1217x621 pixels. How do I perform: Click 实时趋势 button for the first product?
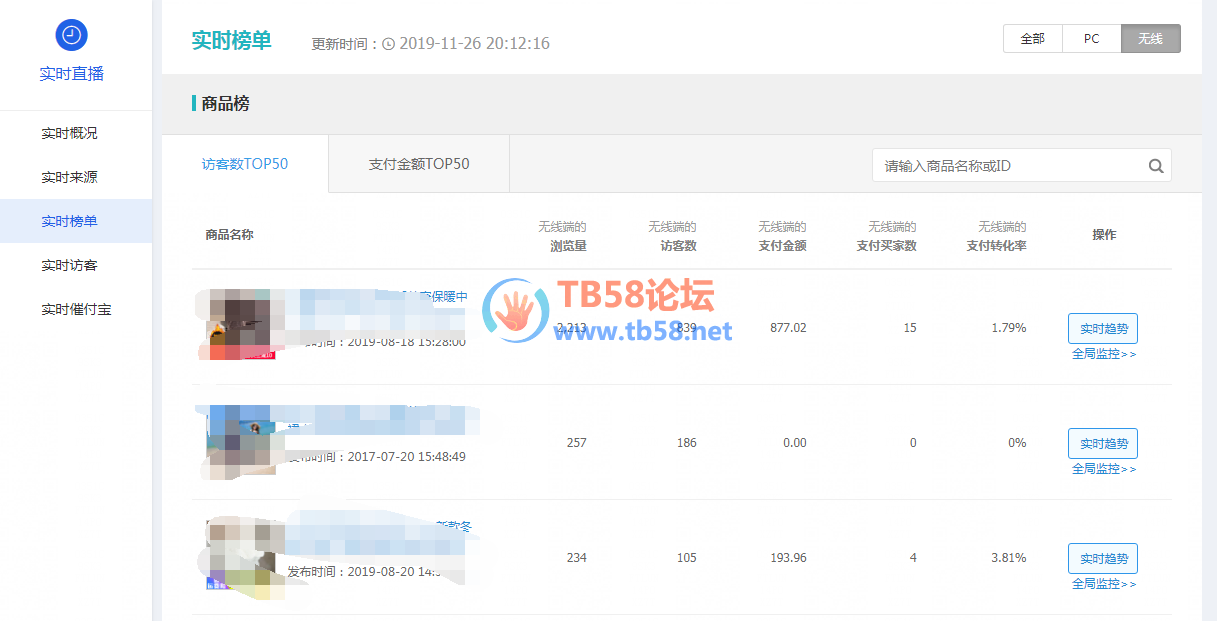(1102, 328)
